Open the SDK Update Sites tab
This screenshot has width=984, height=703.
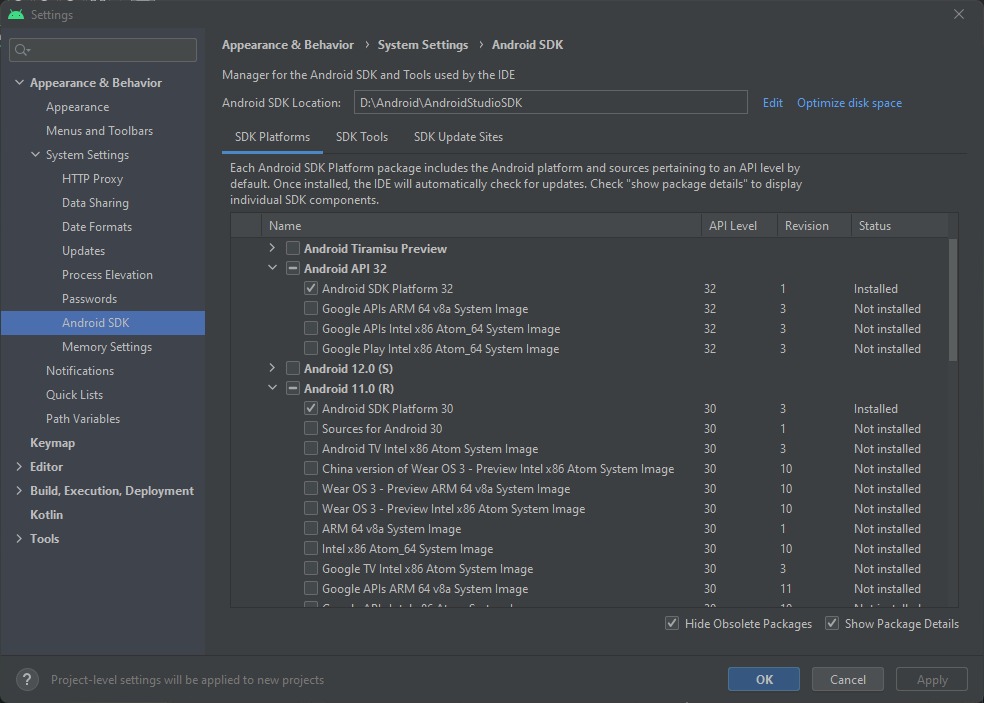point(458,137)
